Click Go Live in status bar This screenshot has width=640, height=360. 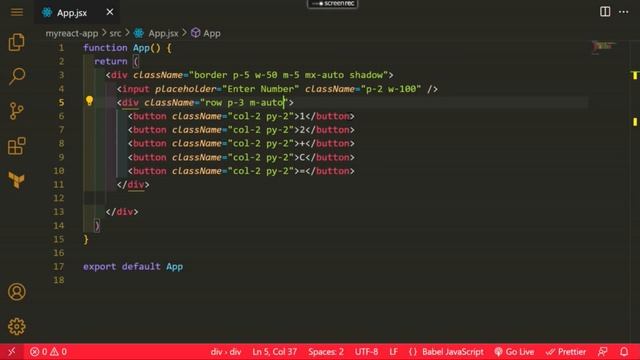click(x=514, y=351)
